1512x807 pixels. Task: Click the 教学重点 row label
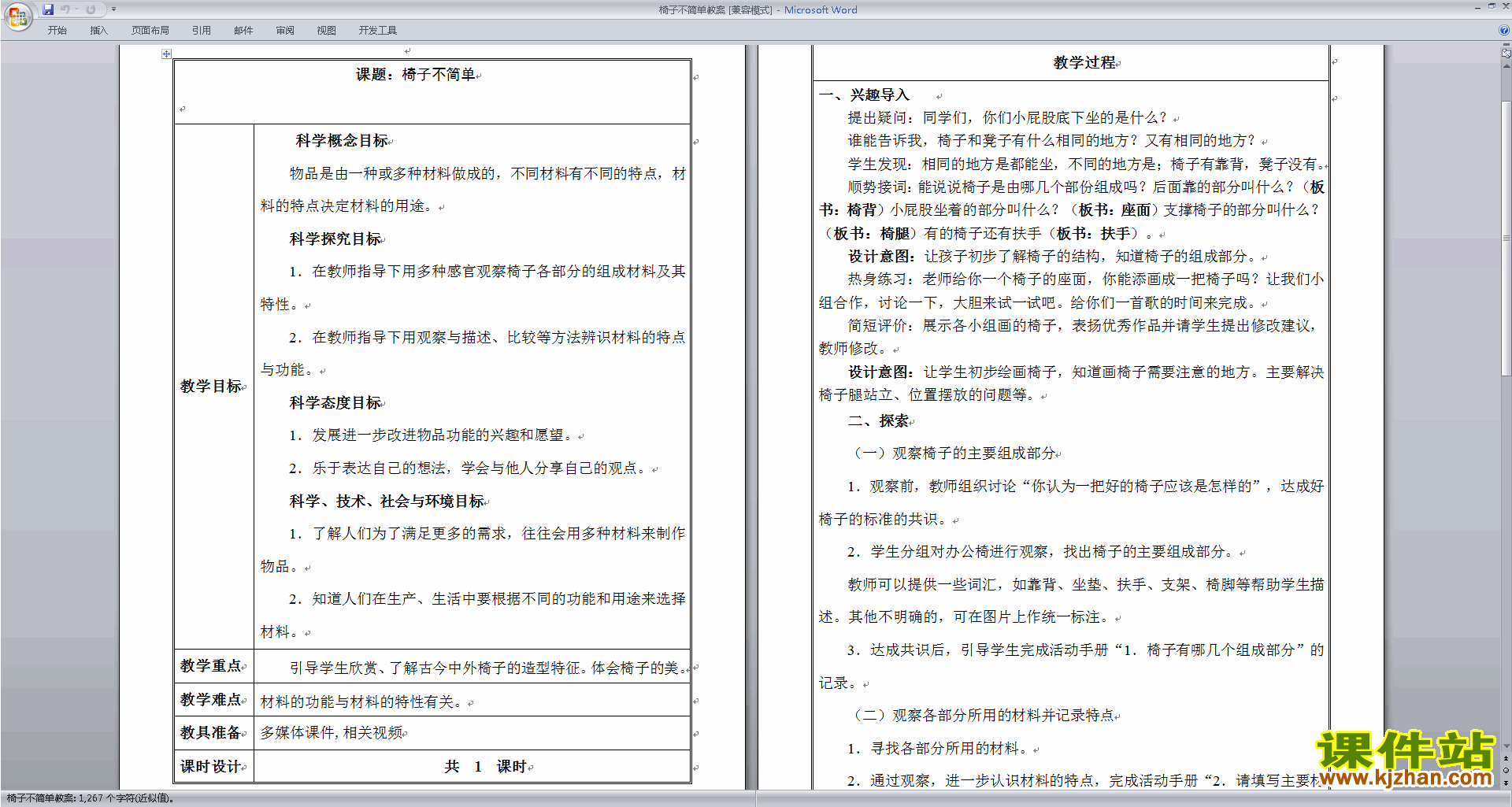pyautogui.click(x=211, y=666)
